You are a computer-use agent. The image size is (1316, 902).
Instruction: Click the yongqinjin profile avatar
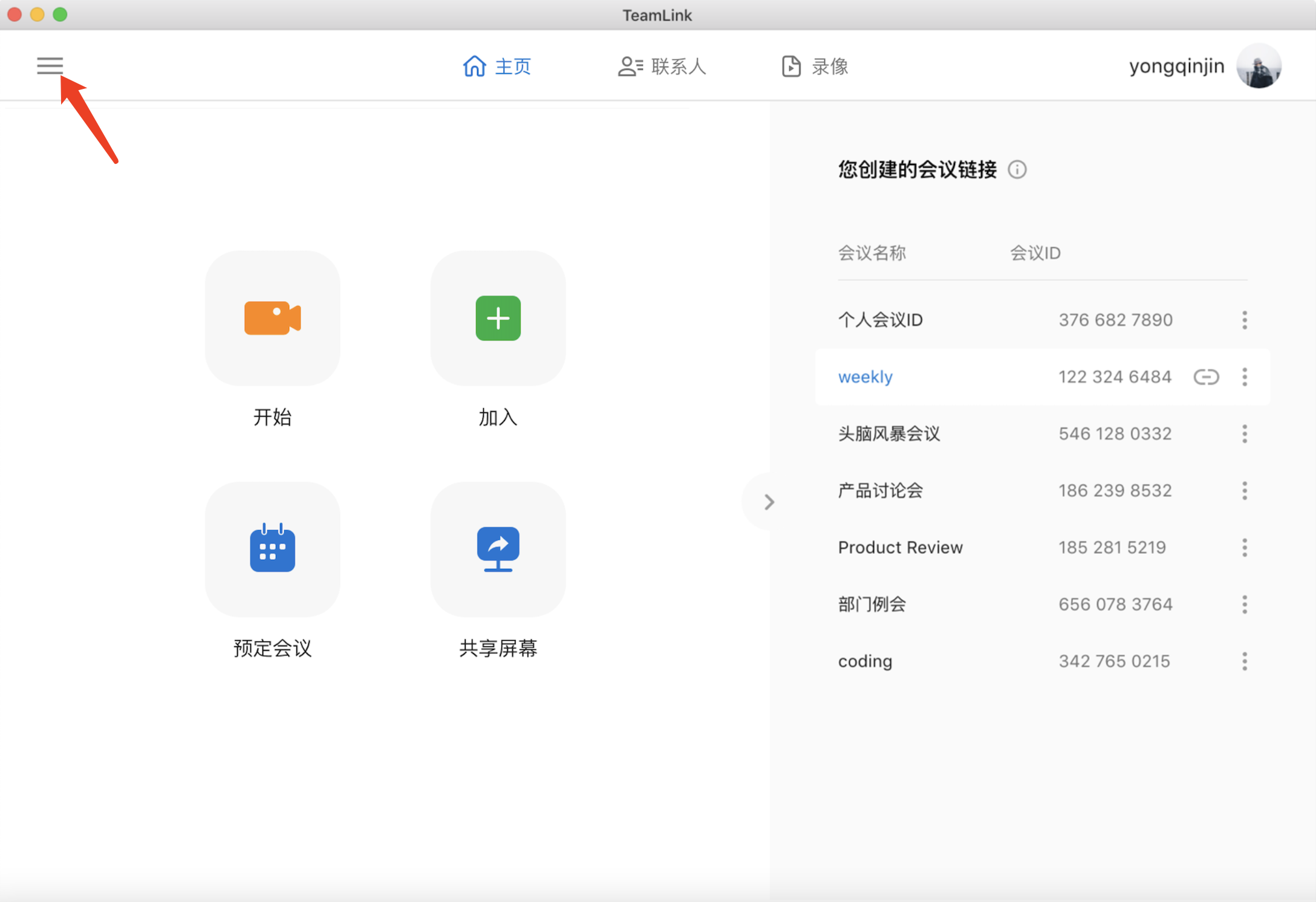click(1259, 66)
